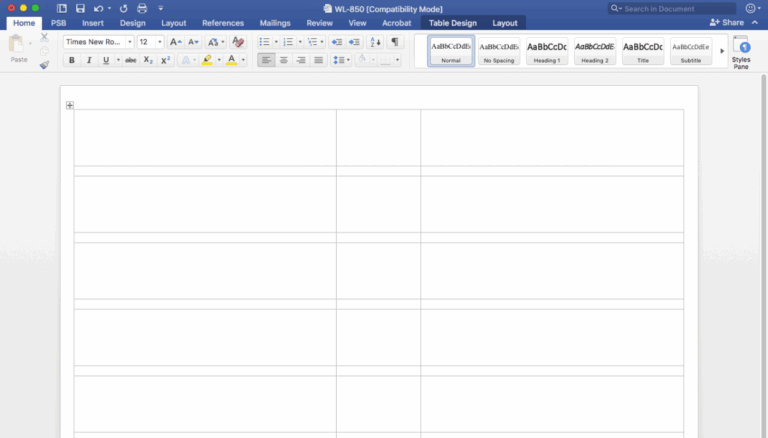Viewport: 768px width, 438px height.
Task: Open font color dropdown arrow
Action: [243, 60]
